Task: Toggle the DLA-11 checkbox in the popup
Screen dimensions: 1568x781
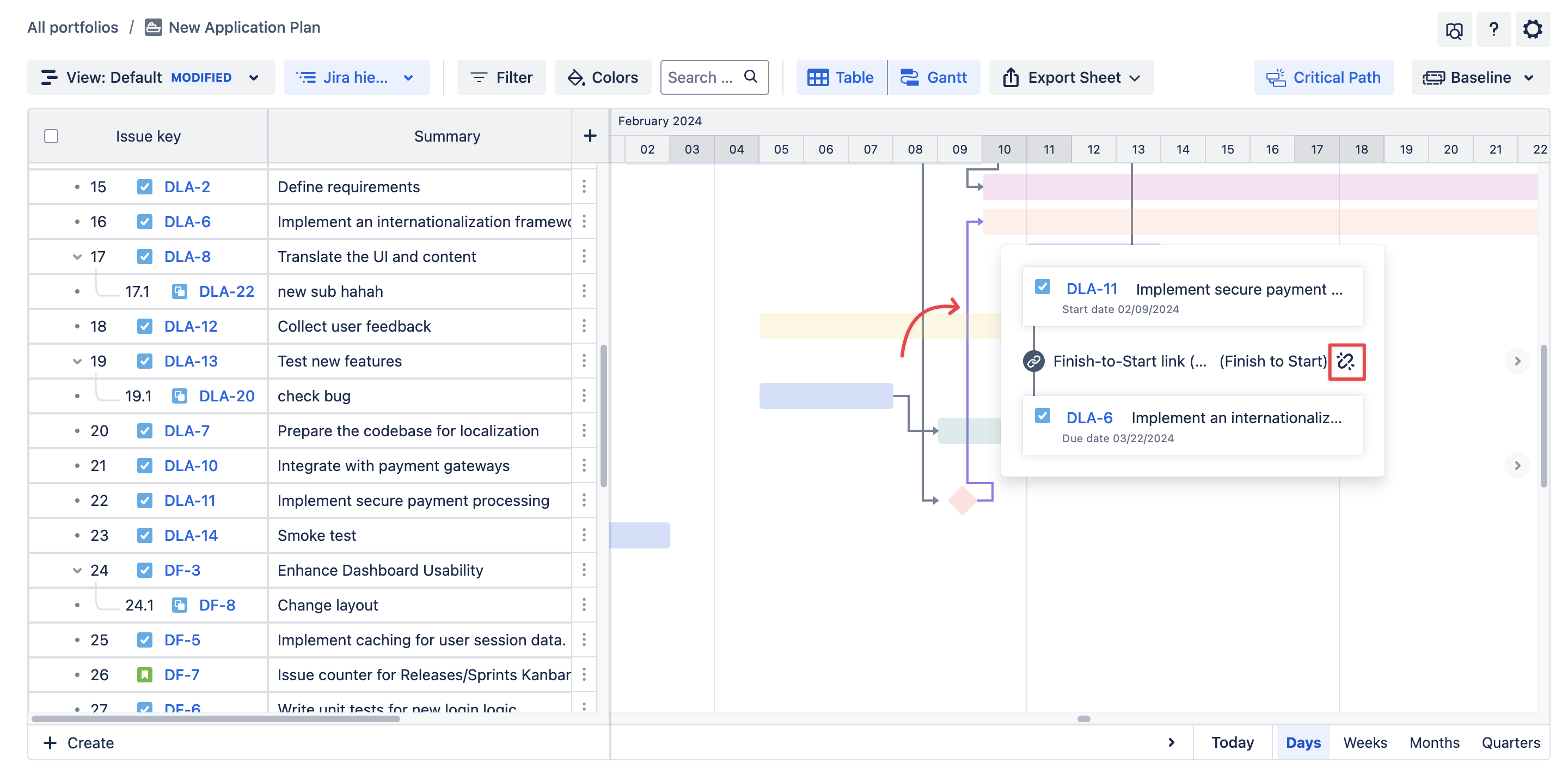Action: pos(1043,286)
